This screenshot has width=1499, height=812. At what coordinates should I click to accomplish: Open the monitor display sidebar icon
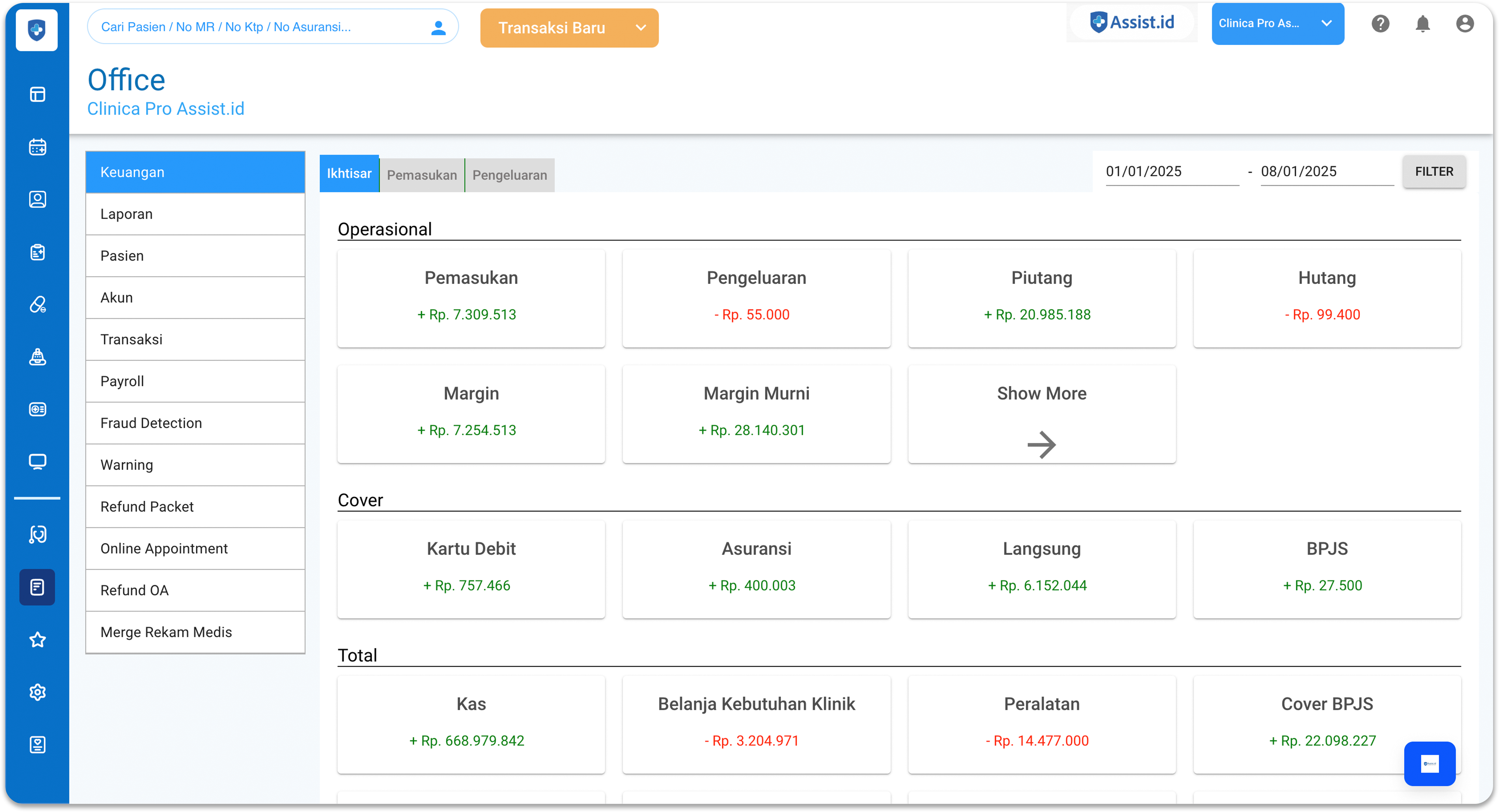37,462
